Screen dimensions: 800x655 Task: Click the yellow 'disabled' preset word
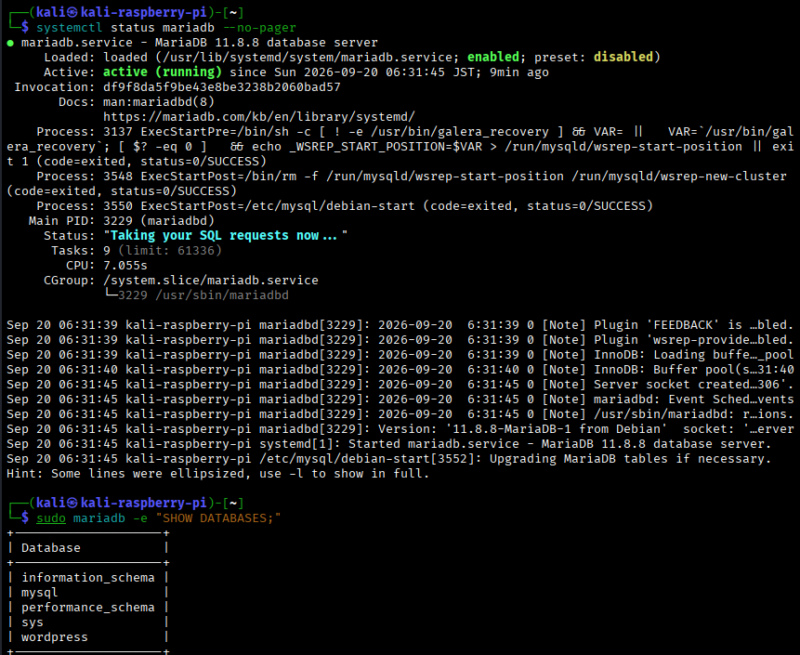point(623,57)
